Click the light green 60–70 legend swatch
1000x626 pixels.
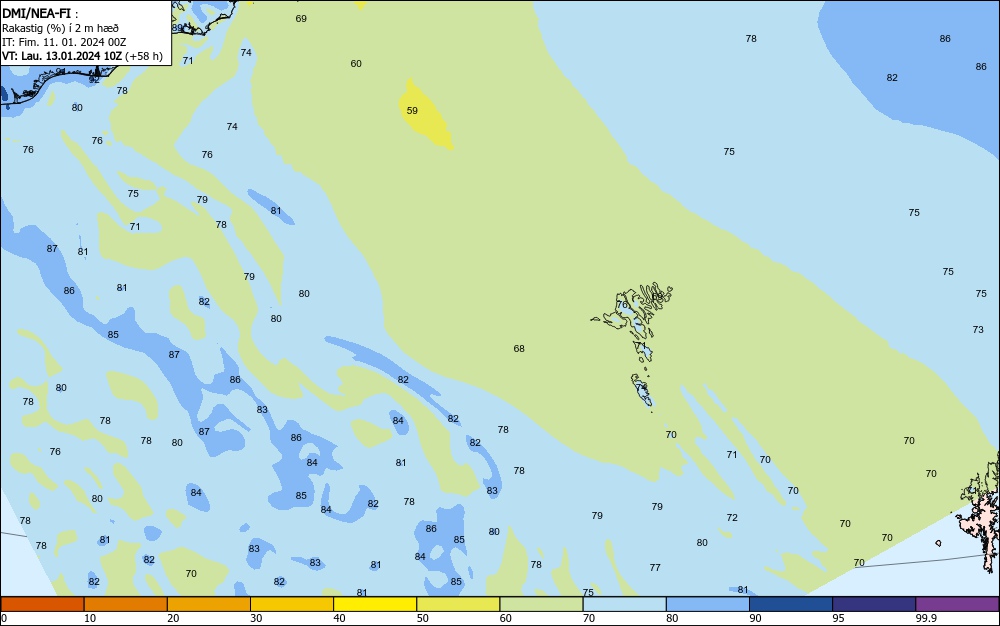coord(541,604)
